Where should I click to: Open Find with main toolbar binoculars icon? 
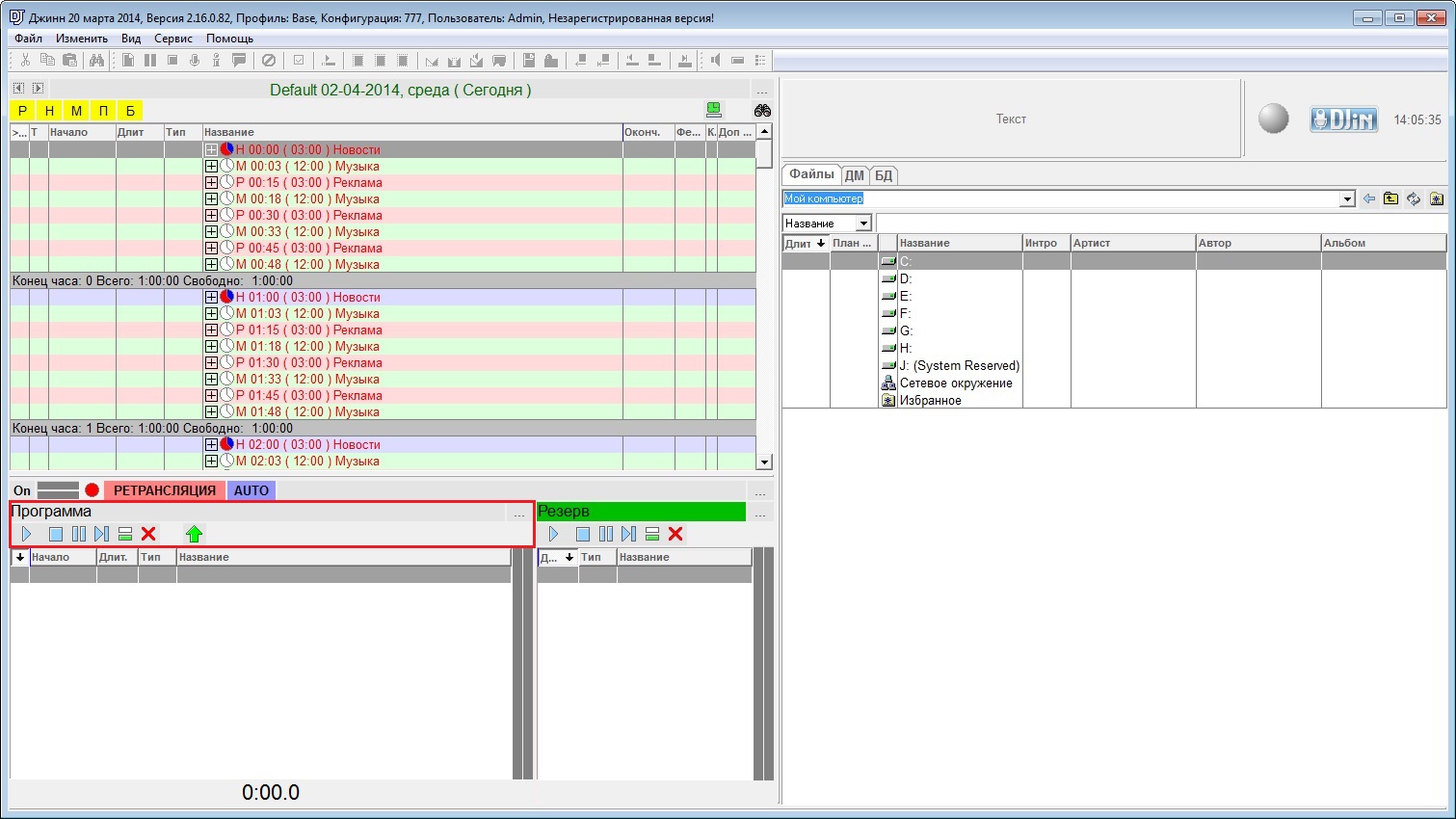tap(96, 60)
